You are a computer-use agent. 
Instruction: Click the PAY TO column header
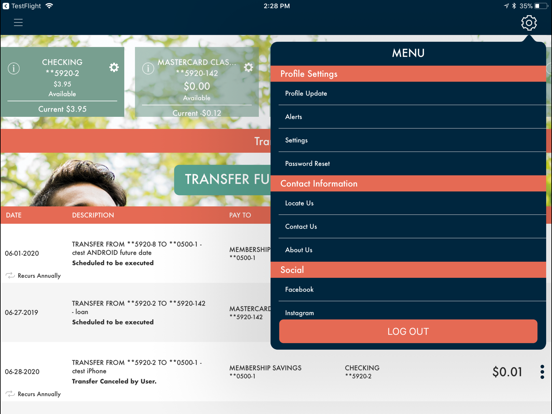coord(240,215)
